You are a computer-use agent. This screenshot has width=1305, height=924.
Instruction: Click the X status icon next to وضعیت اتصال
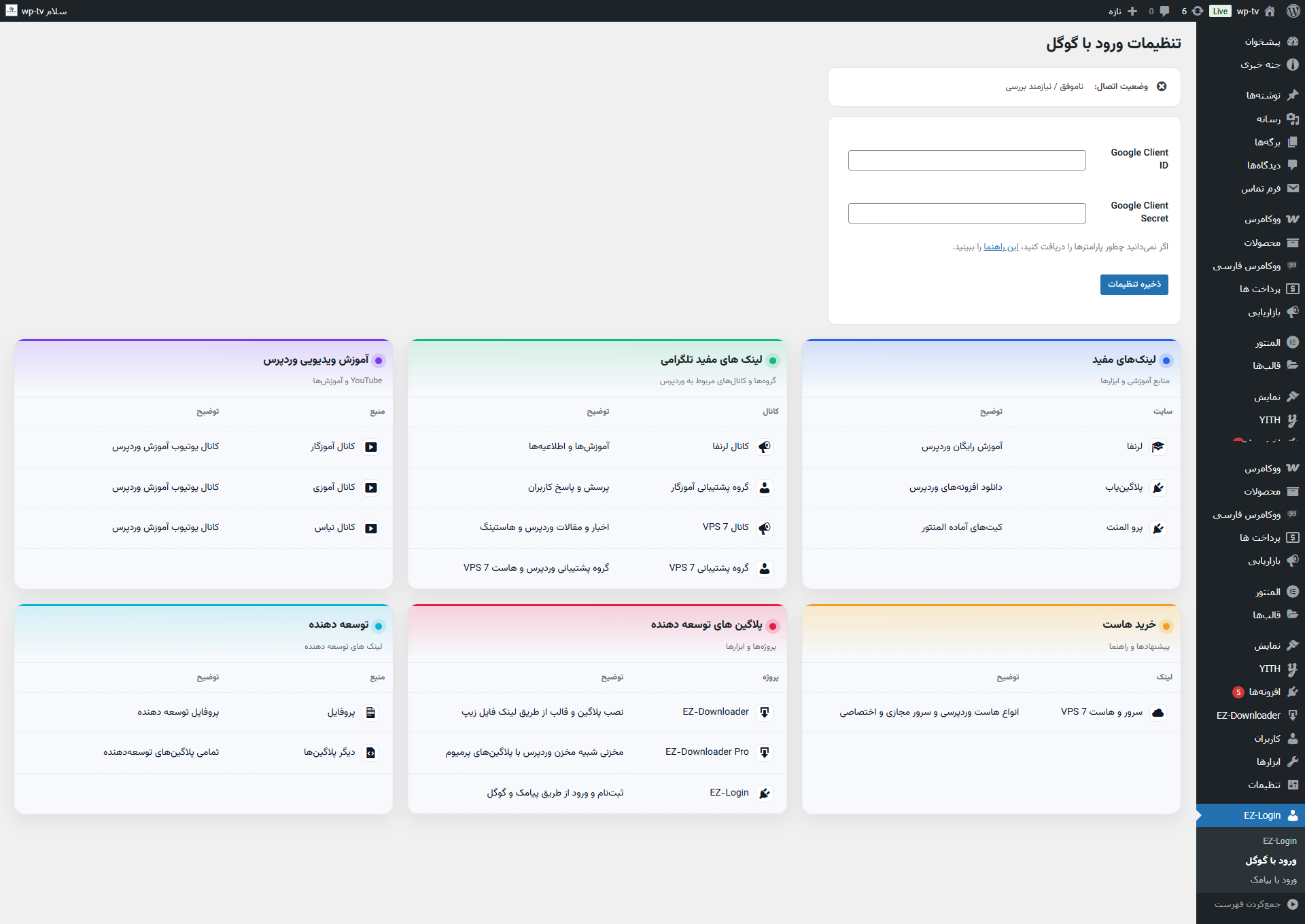[x=1162, y=87]
